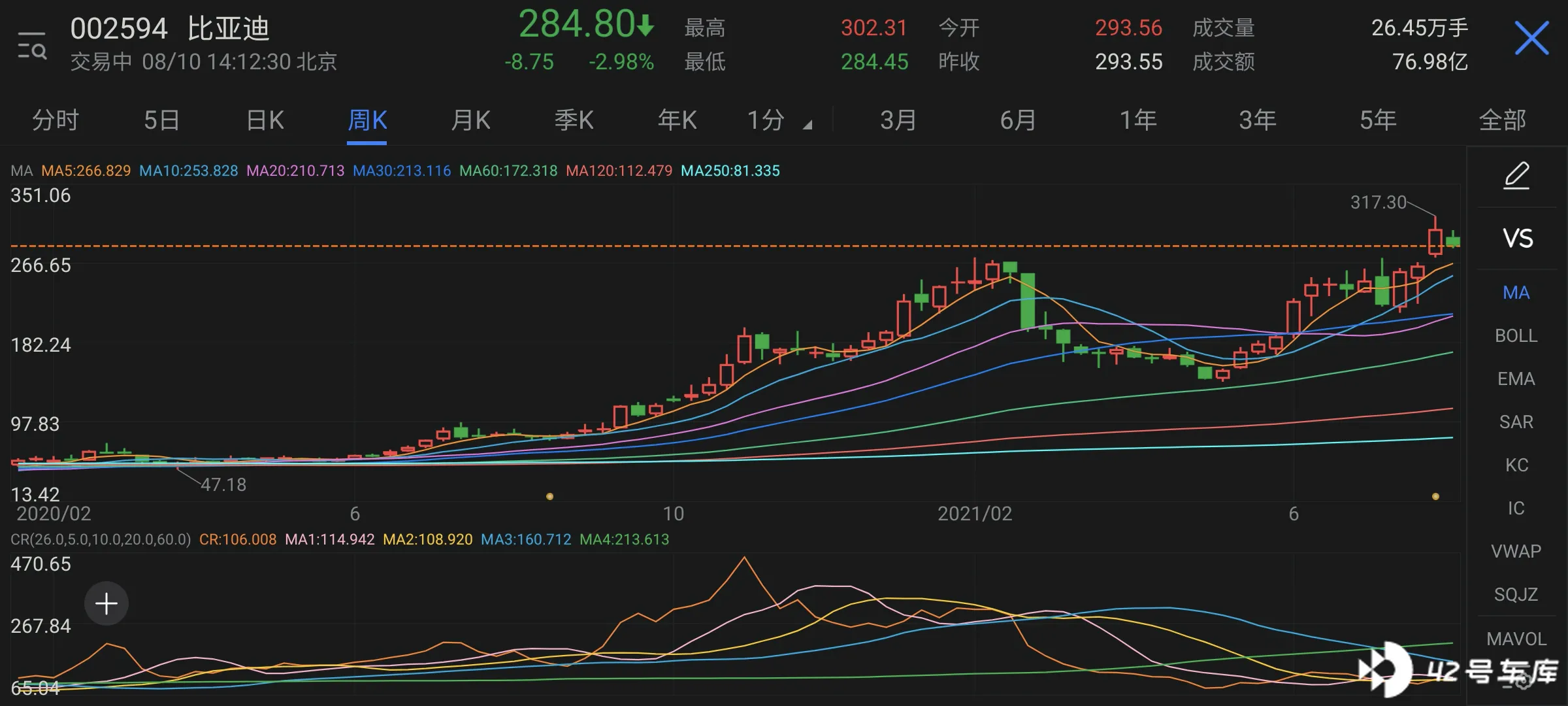
Task: Click the MA1:114.942 CR legend
Action: 330,539
